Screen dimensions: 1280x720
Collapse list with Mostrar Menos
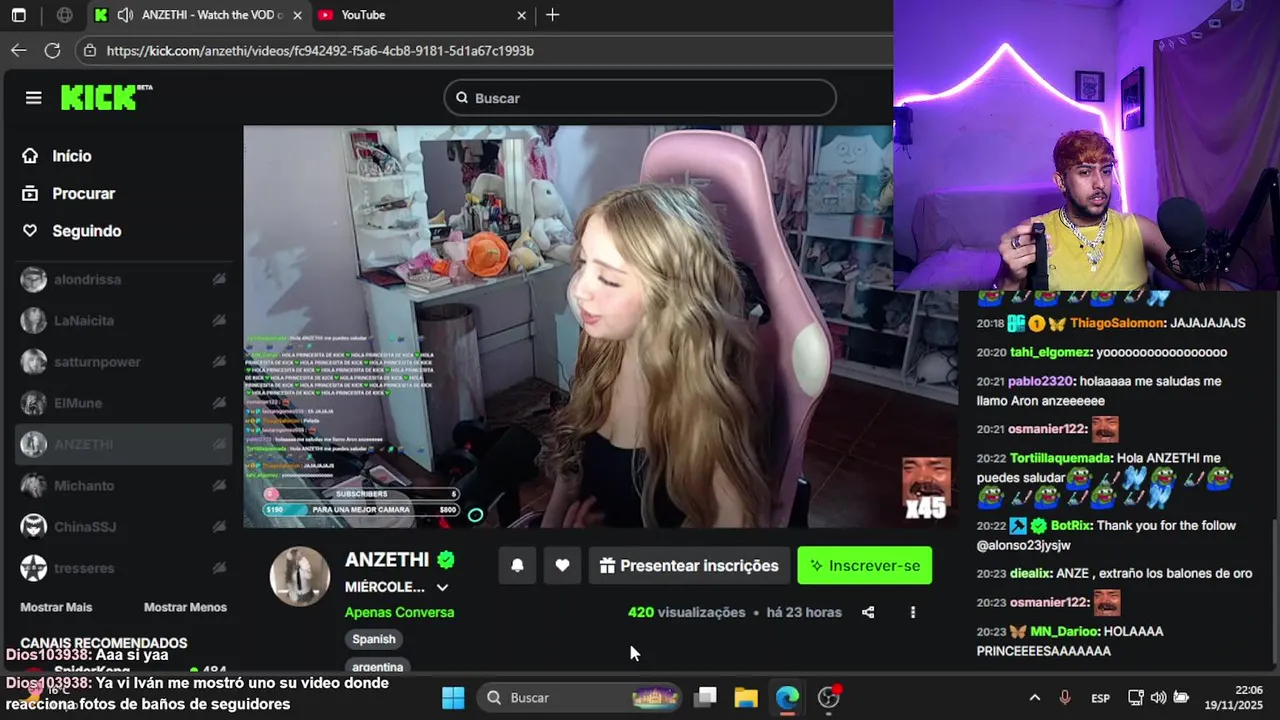(x=185, y=607)
